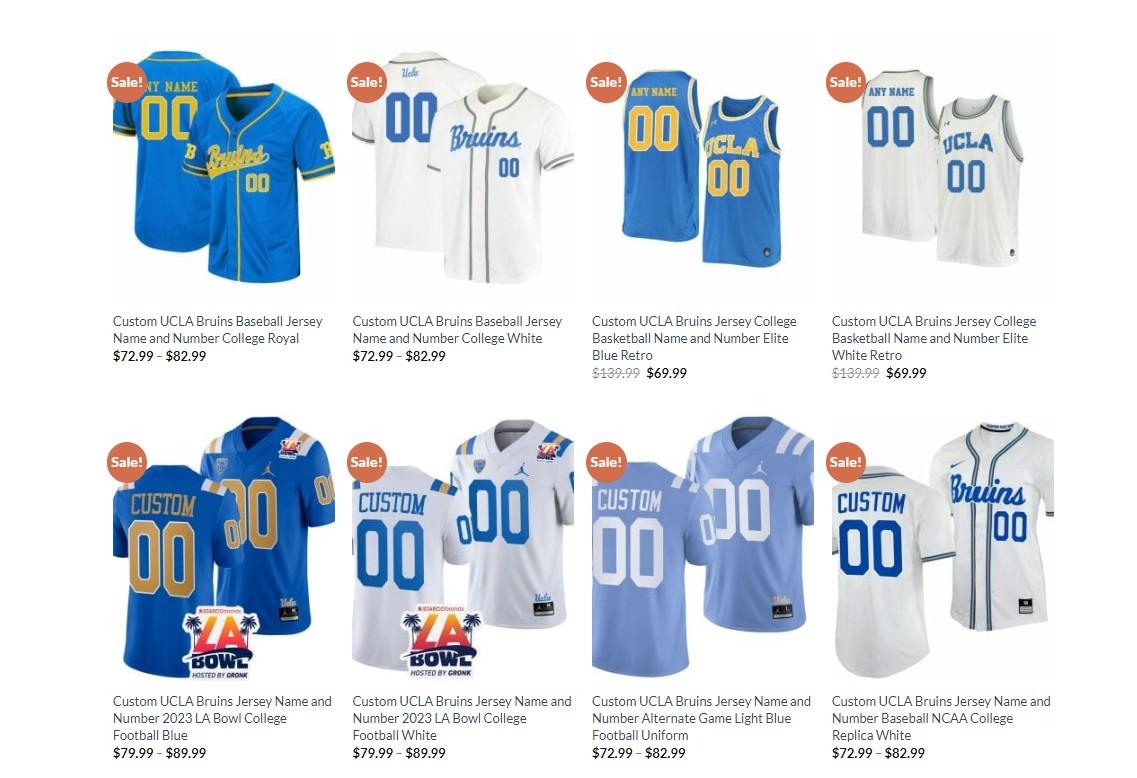Click Sale badge on Basketball Elite Blue Retro
Viewport: 1137px width, 778px height.
(606, 82)
